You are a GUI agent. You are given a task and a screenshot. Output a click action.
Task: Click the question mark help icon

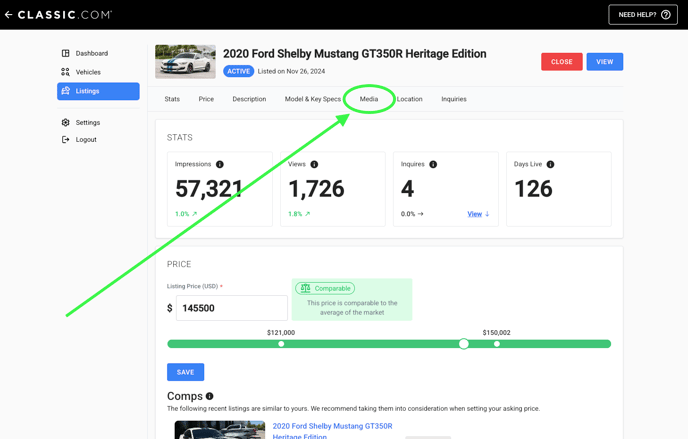(666, 15)
